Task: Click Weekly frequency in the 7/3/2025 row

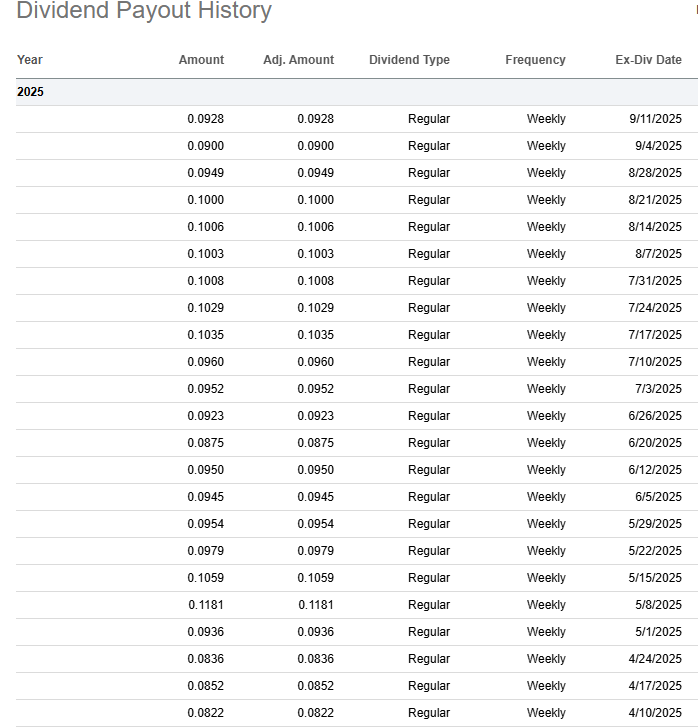Action: click(x=546, y=389)
